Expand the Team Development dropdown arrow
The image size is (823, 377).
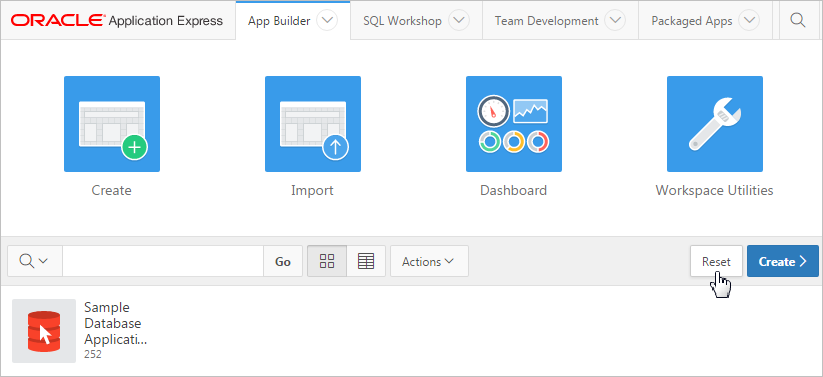615,21
